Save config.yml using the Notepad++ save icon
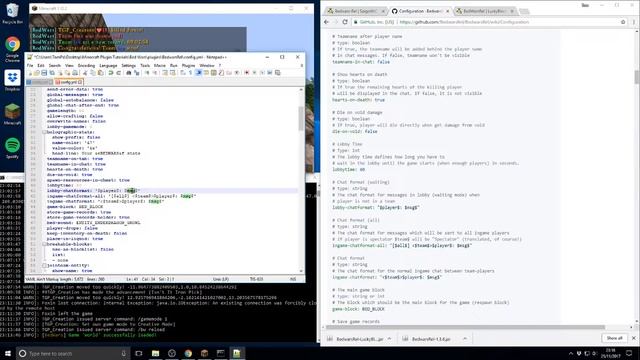The image size is (640, 360). point(44,73)
